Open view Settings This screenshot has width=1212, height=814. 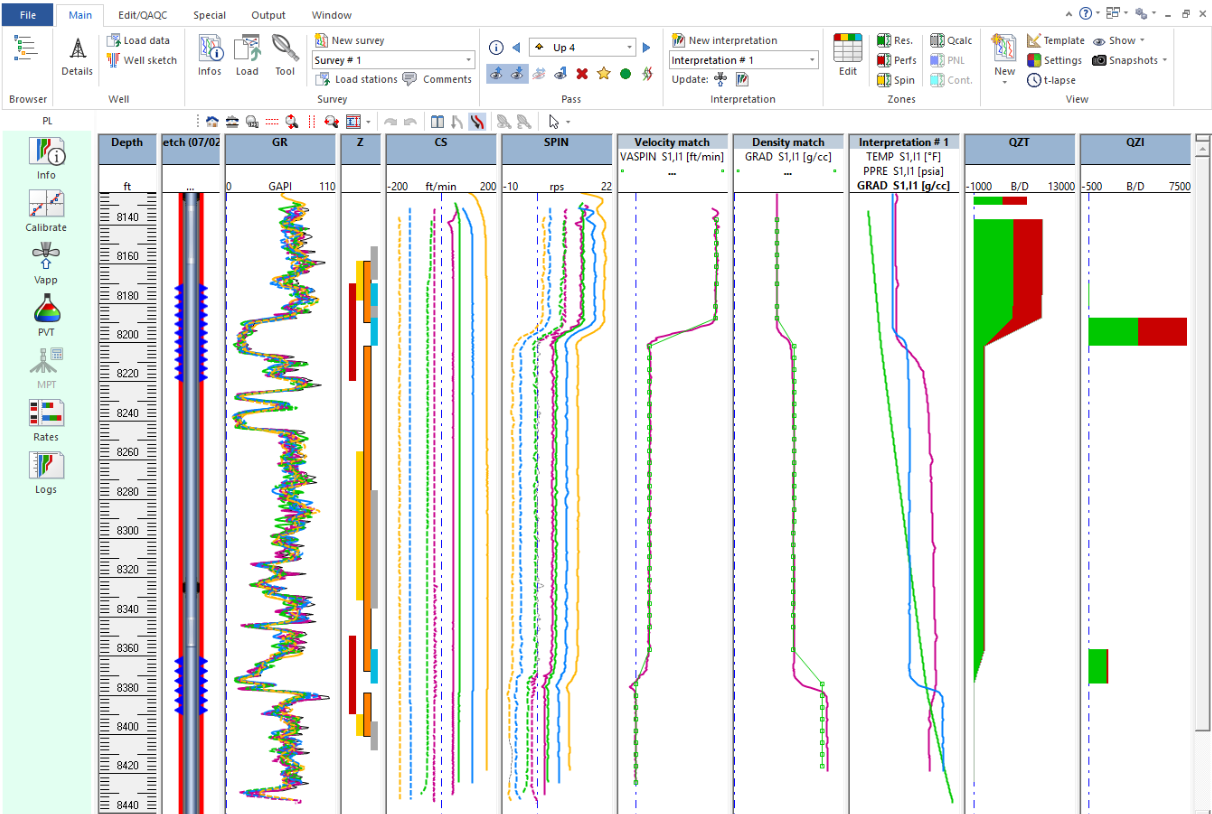pos(1055,60)
